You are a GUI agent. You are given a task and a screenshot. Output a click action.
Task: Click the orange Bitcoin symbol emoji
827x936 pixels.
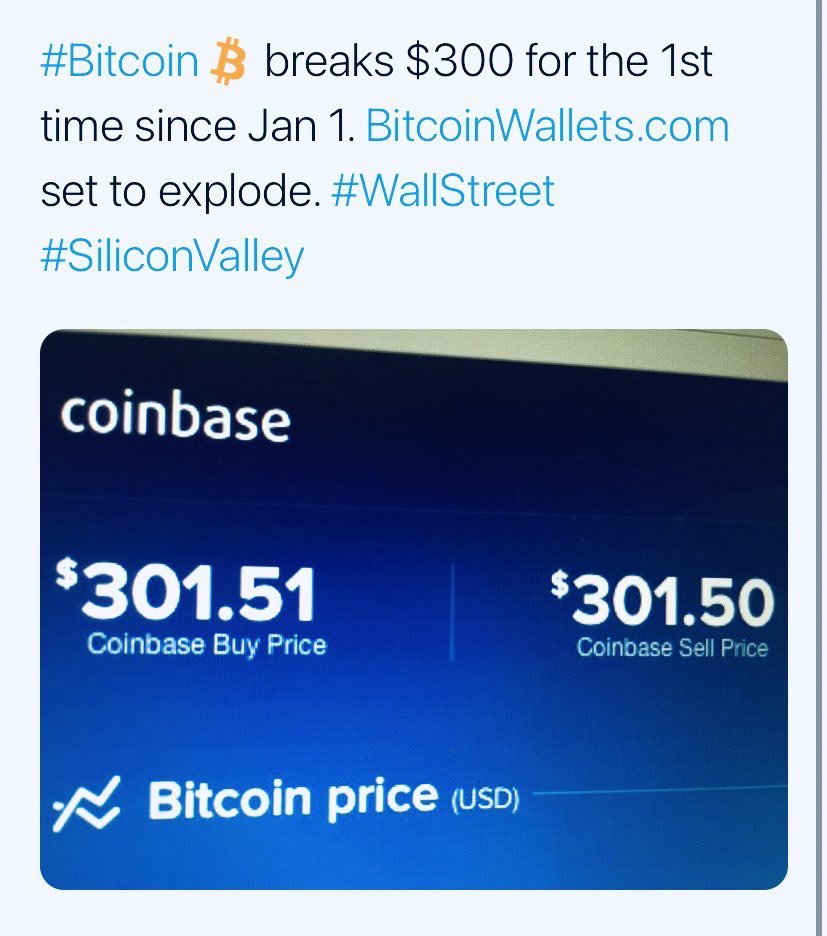[x=229, y=62]
